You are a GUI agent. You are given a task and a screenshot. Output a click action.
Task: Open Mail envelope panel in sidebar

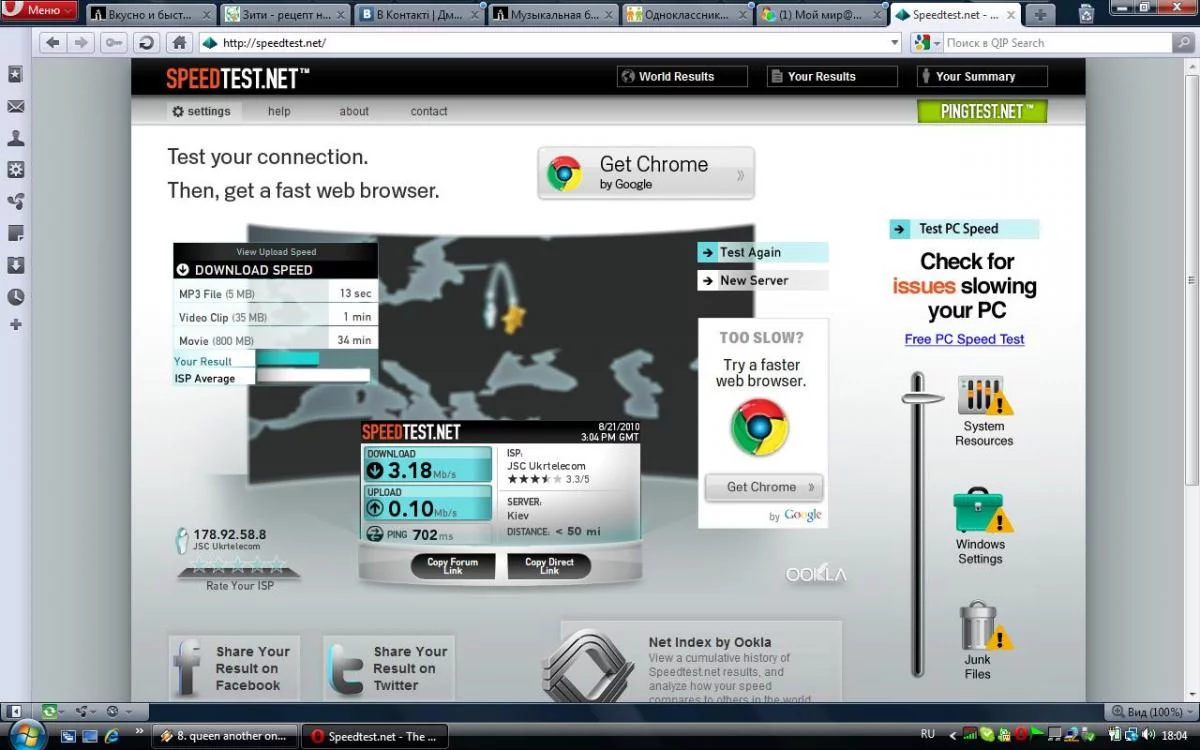[x=16, y=107]
